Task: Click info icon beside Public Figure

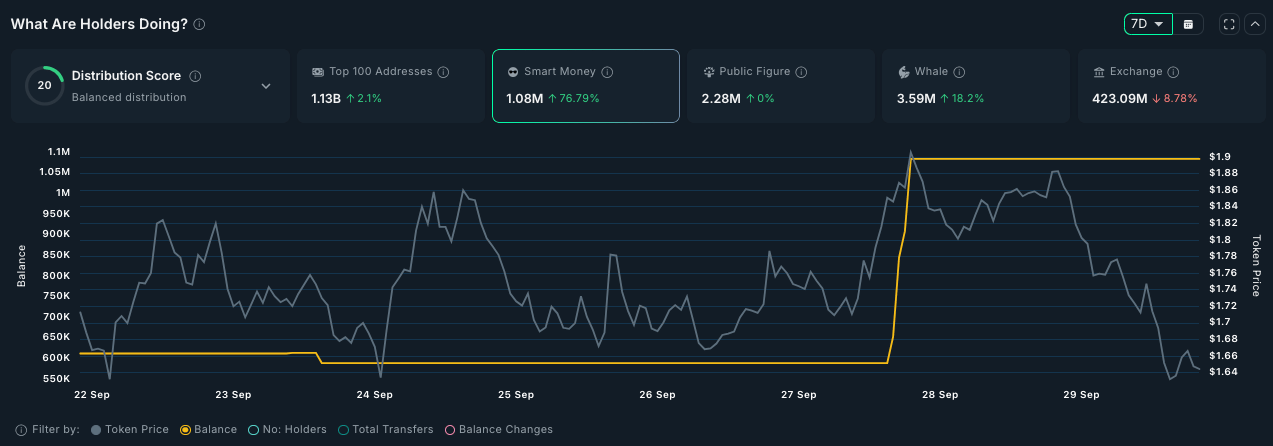Action: (802, 72)
